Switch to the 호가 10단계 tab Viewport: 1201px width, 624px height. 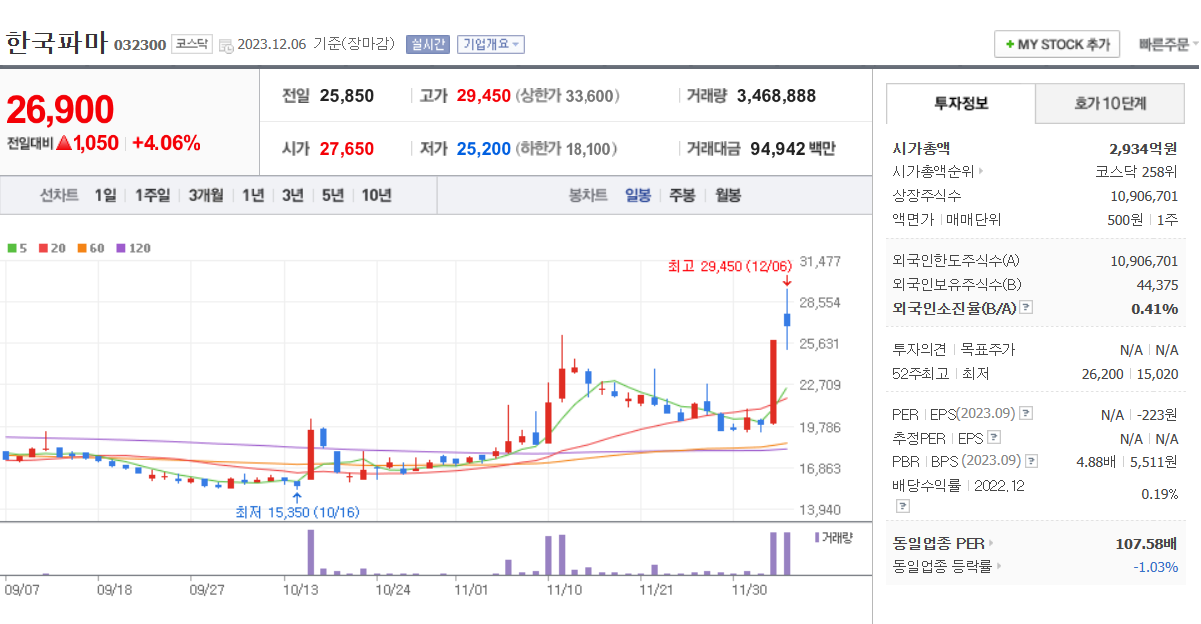[1110, 103]
